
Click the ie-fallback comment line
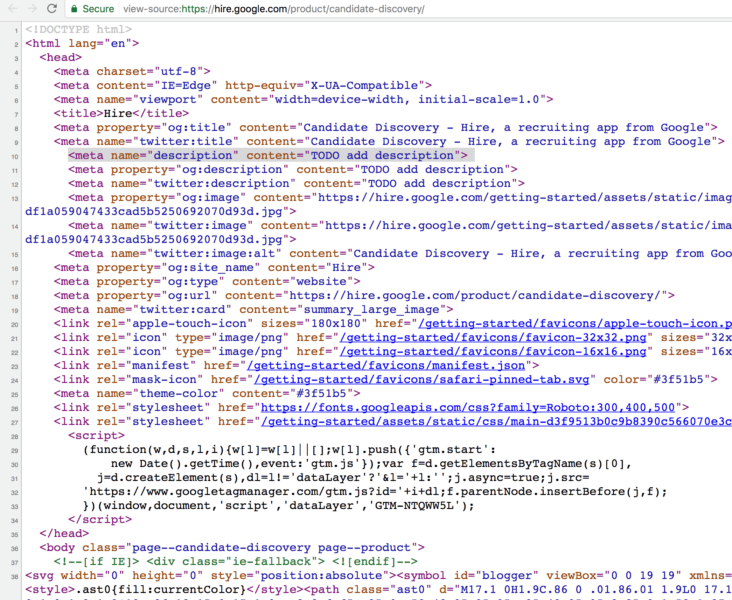point(236,562)
